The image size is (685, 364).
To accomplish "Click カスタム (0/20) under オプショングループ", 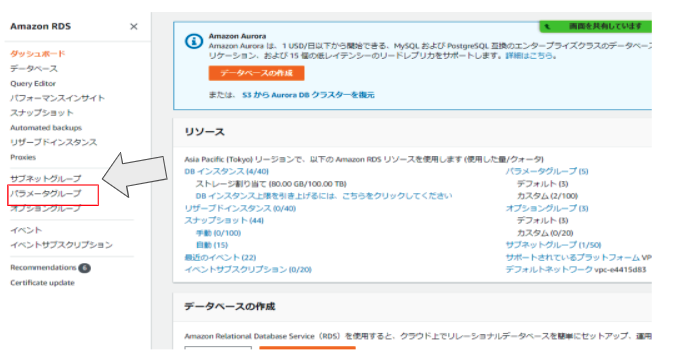I will (545, 233).
